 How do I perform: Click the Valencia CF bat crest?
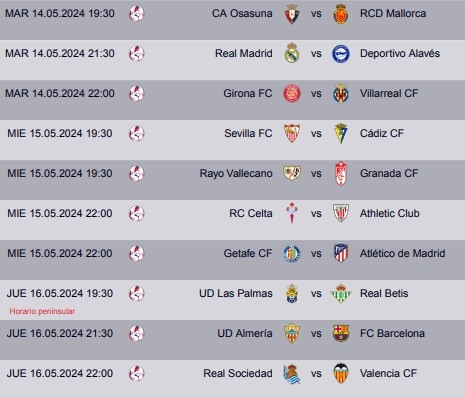[341, 373]
